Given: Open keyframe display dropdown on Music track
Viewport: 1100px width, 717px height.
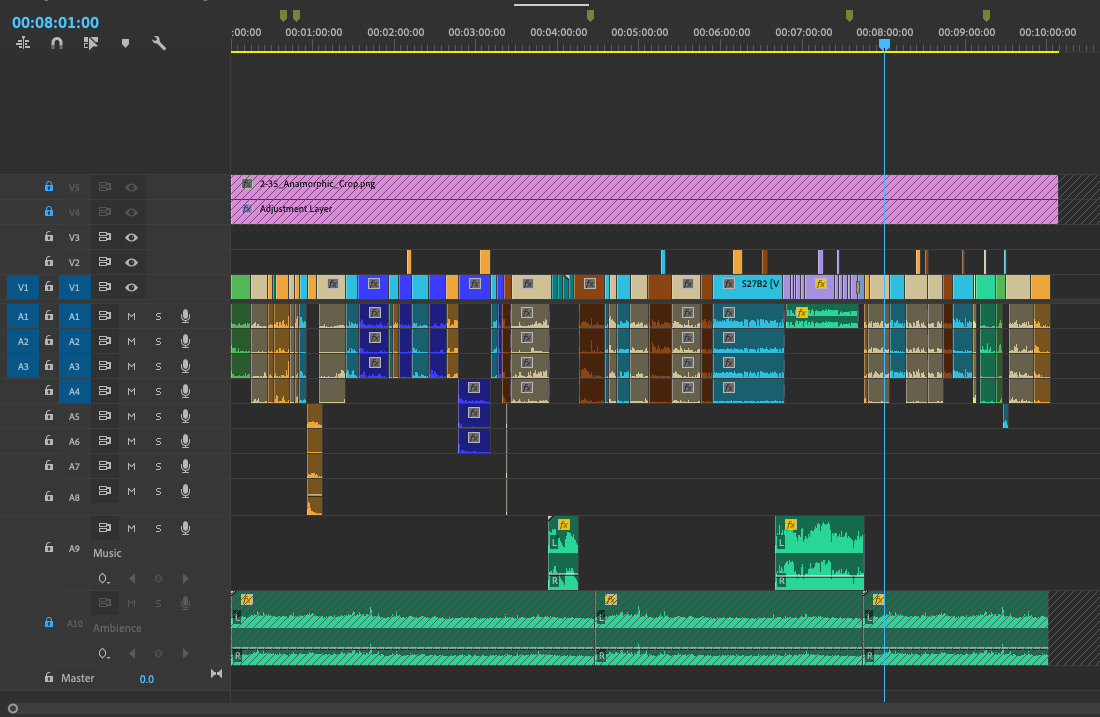Looking at the screenshot, I should click(x=104, y=578).
